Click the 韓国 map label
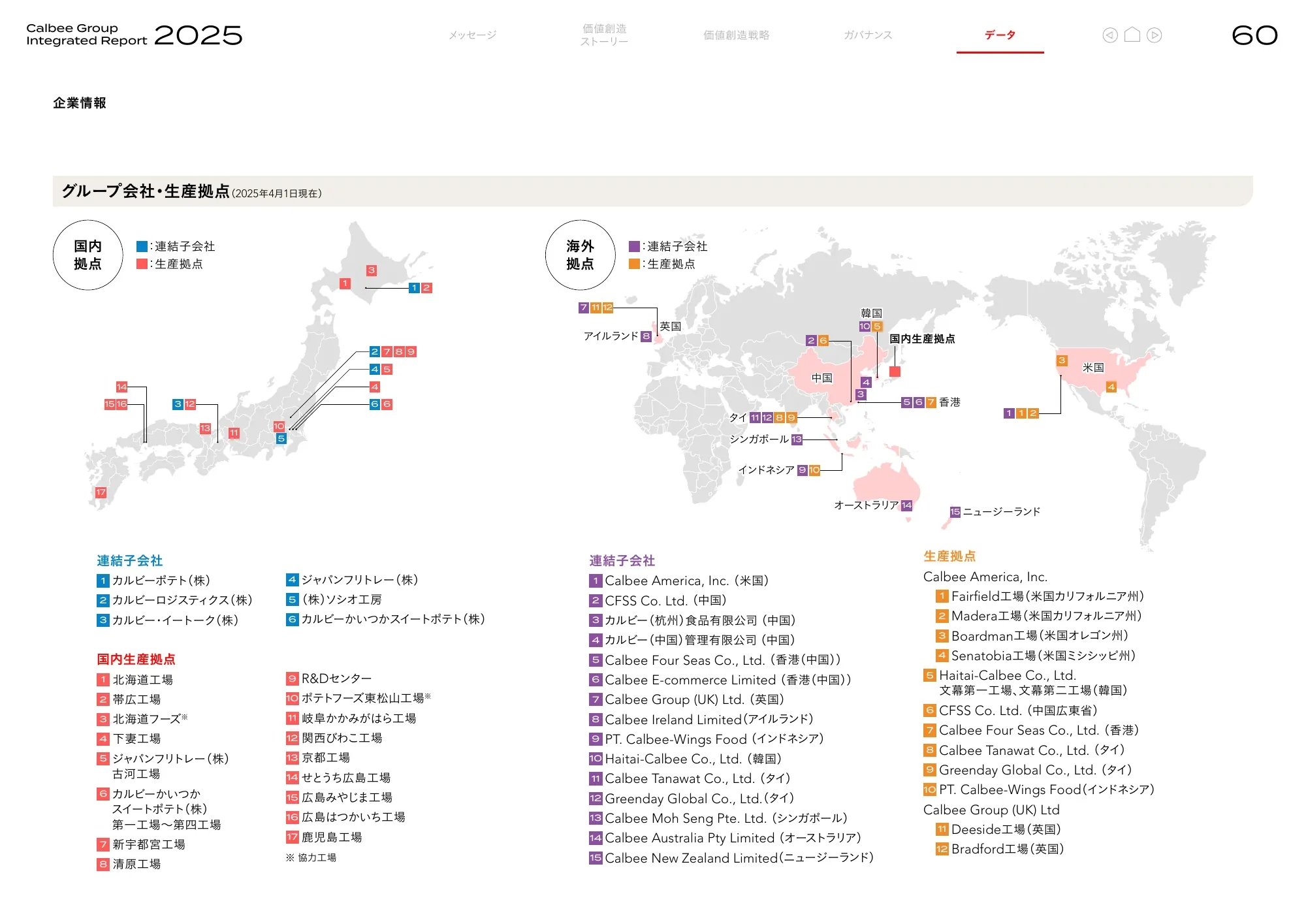The width and height of the screenshot is (1306, 924). click(x=872, y=313)
